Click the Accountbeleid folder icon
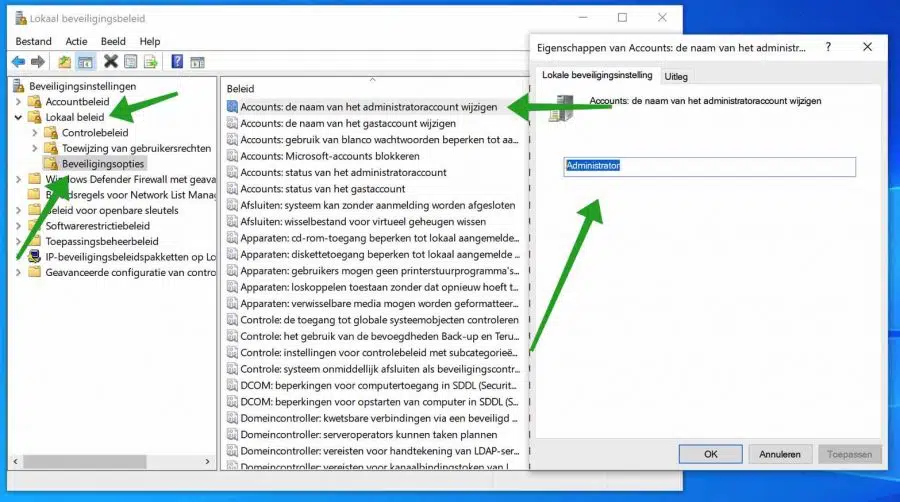Screen dimensions: 900x502 34,102
